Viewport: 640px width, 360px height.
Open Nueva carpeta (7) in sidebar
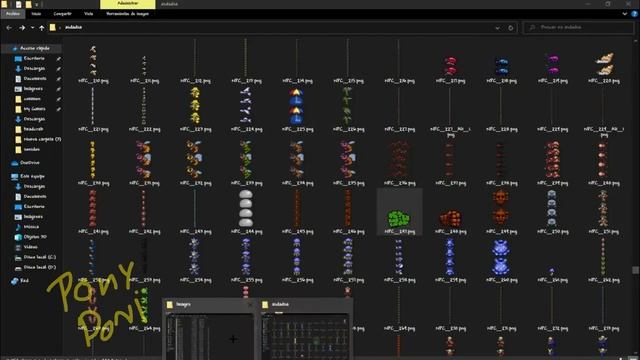(x=42, y=139)
